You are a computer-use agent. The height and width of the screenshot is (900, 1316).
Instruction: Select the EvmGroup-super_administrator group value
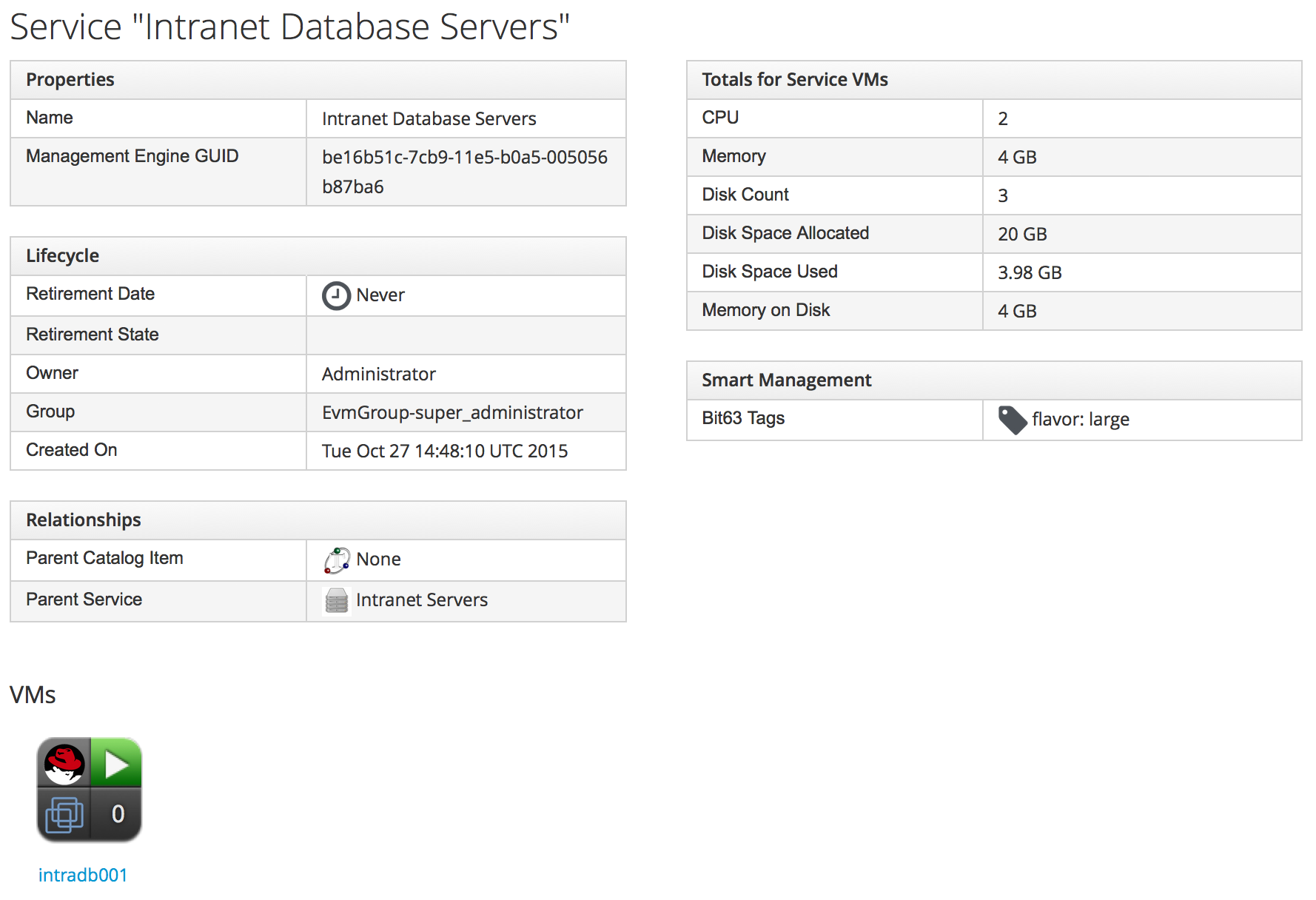tap(452, 413)
